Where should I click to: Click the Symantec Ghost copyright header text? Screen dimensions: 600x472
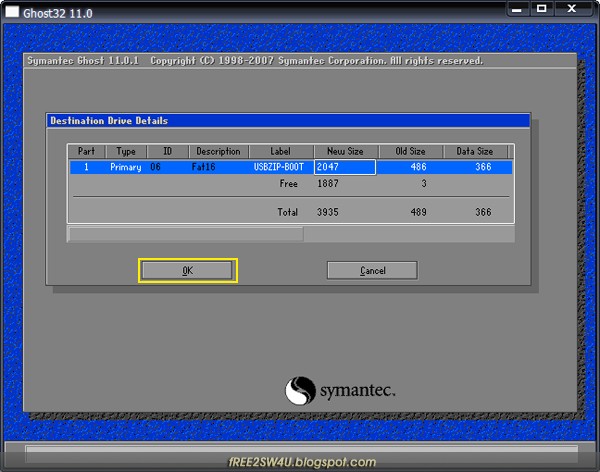tap(255, 61)
